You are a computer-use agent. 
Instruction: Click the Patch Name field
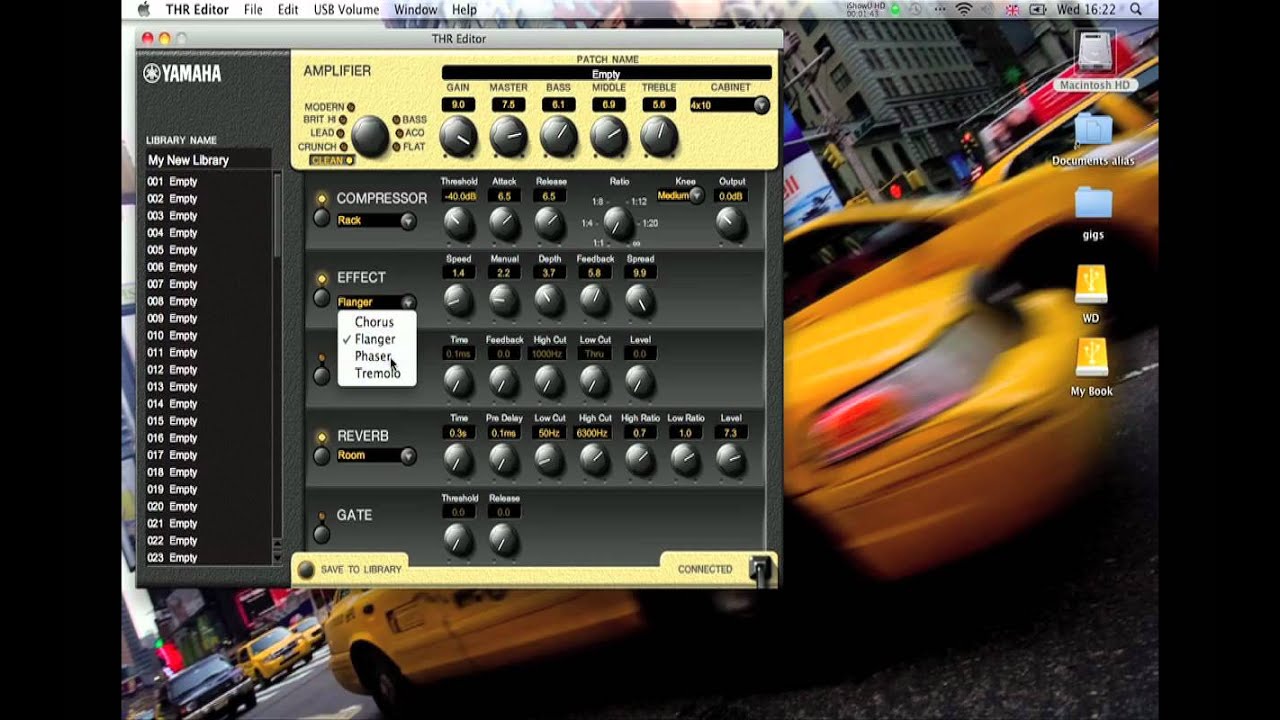606,73
